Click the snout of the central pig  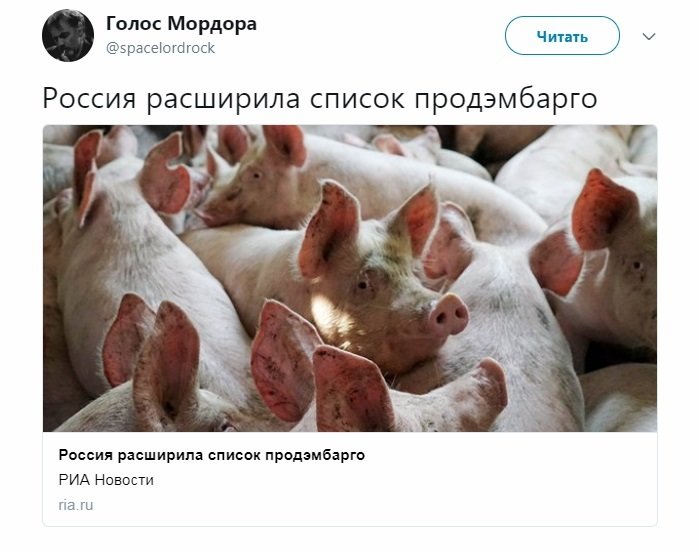[448, 315]
